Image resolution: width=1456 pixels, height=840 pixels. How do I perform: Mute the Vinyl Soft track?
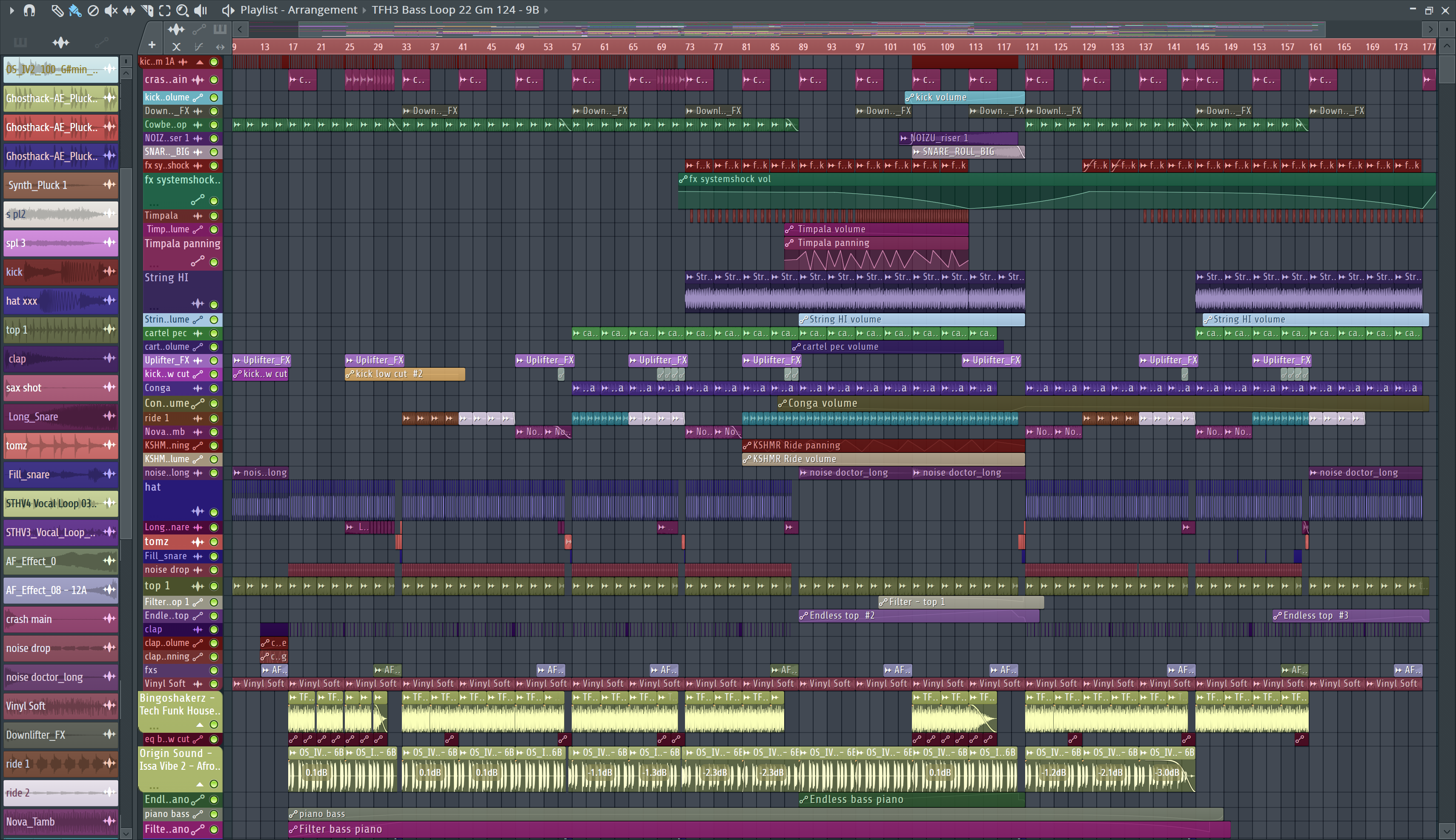(x=214, y=684)
